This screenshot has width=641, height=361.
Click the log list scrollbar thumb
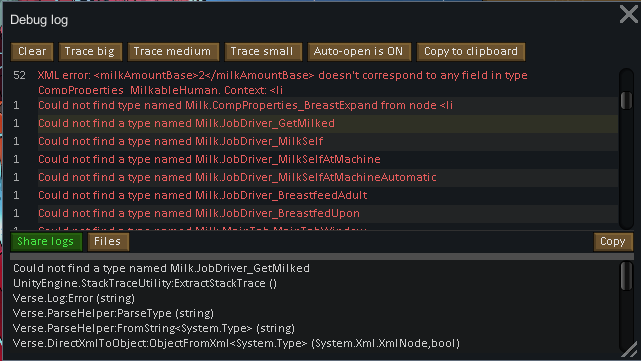pos(626,100)
